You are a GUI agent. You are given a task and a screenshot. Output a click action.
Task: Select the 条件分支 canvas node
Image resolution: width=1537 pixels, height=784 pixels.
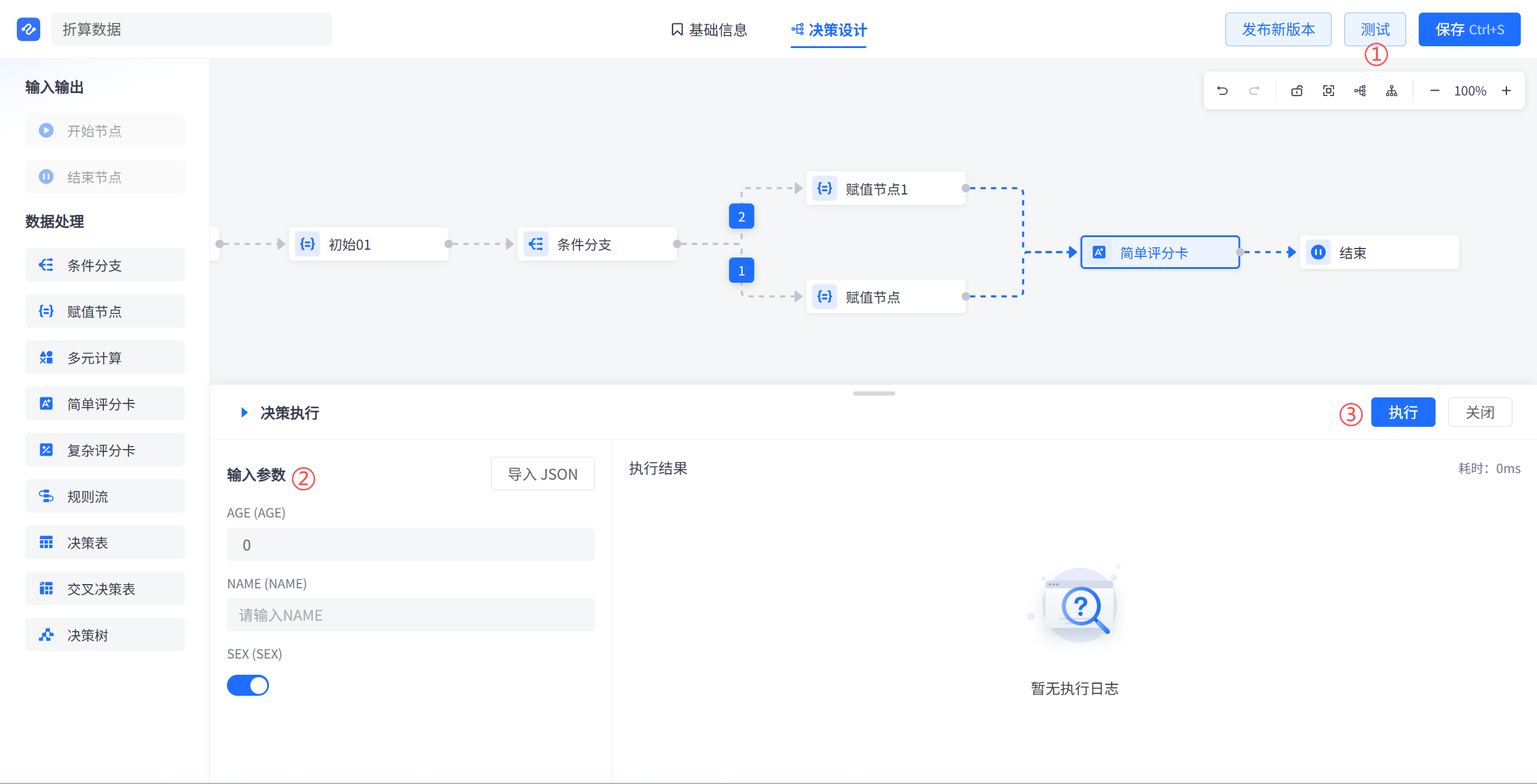click(x=597, y=244)
